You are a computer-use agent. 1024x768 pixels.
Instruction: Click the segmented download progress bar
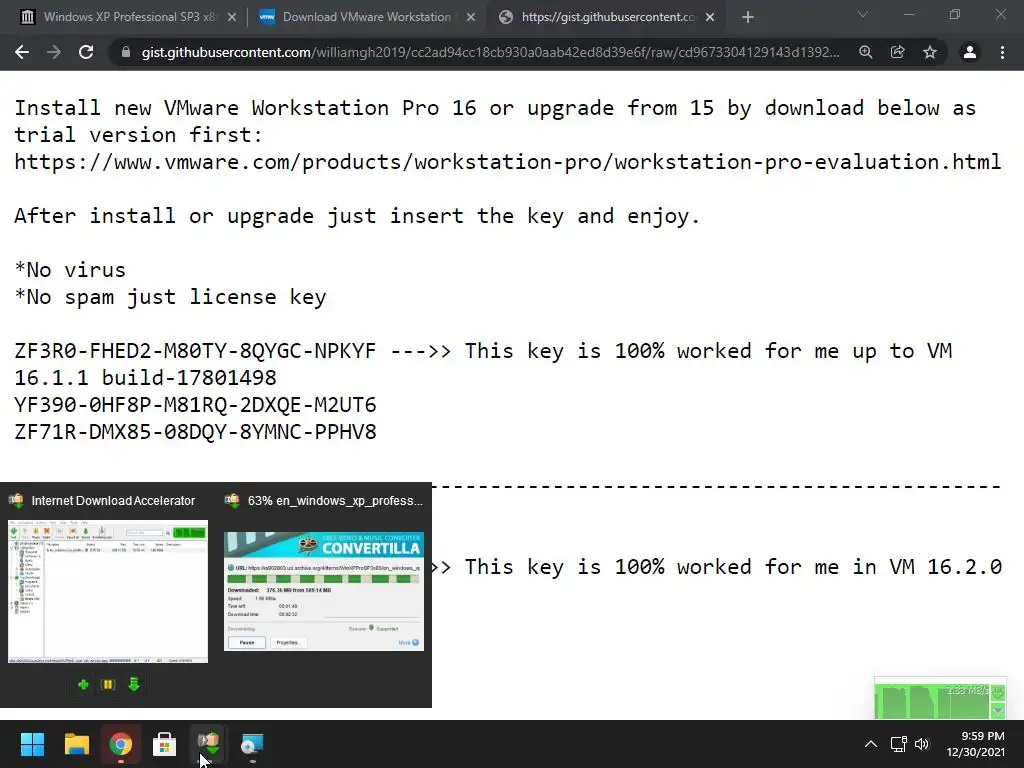point(324,579)
